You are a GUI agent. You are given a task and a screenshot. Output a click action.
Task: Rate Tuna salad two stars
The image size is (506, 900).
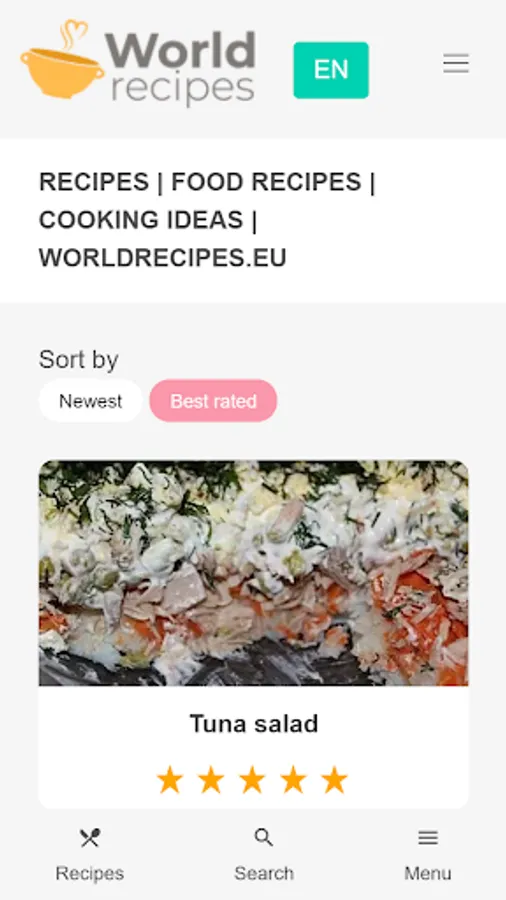211,781
